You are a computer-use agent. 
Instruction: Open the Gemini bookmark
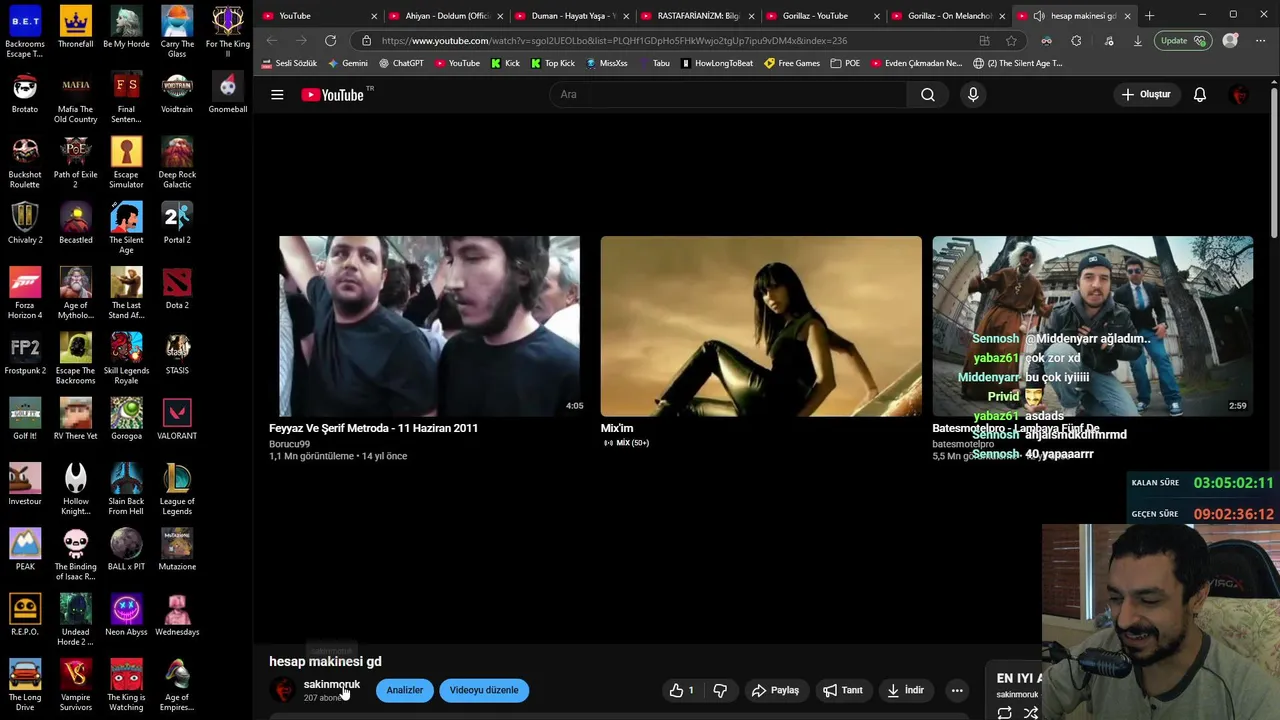point(347,63)
